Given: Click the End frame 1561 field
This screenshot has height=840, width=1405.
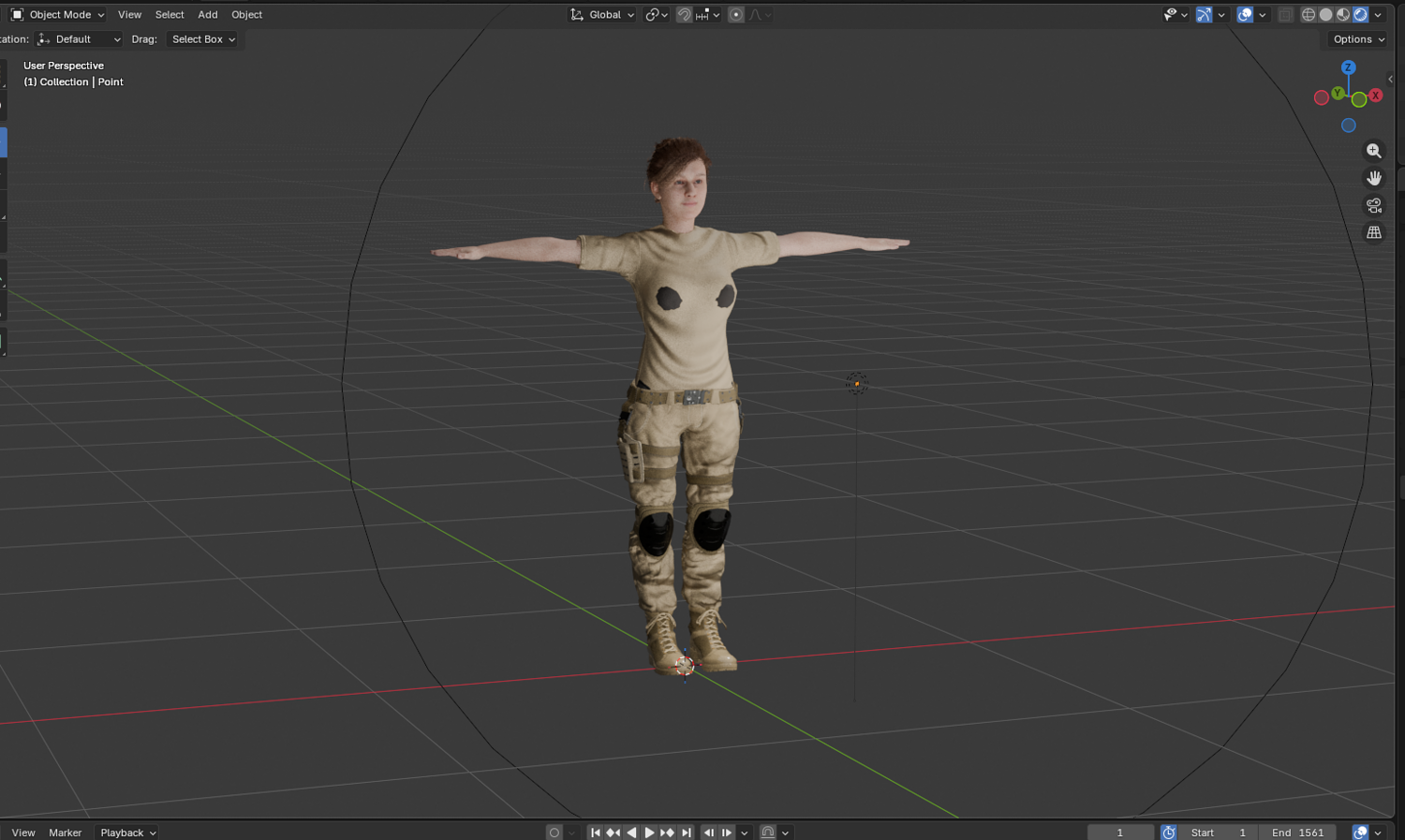Looking at the screenshot, I should [x=1298, y=833].
